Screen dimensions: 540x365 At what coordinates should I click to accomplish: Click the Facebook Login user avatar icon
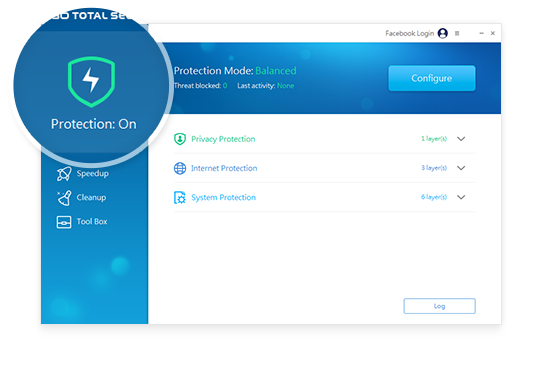coord(443,33)
